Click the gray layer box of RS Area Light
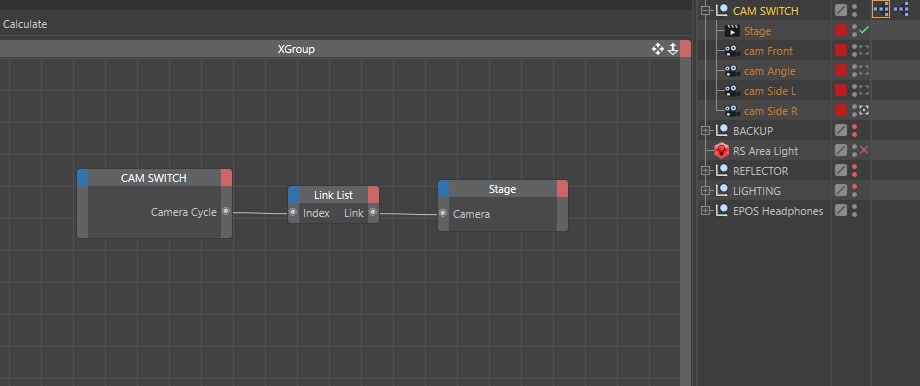This screenshot has width=920, height=386. pyautogui.click(x=841, y=150)
